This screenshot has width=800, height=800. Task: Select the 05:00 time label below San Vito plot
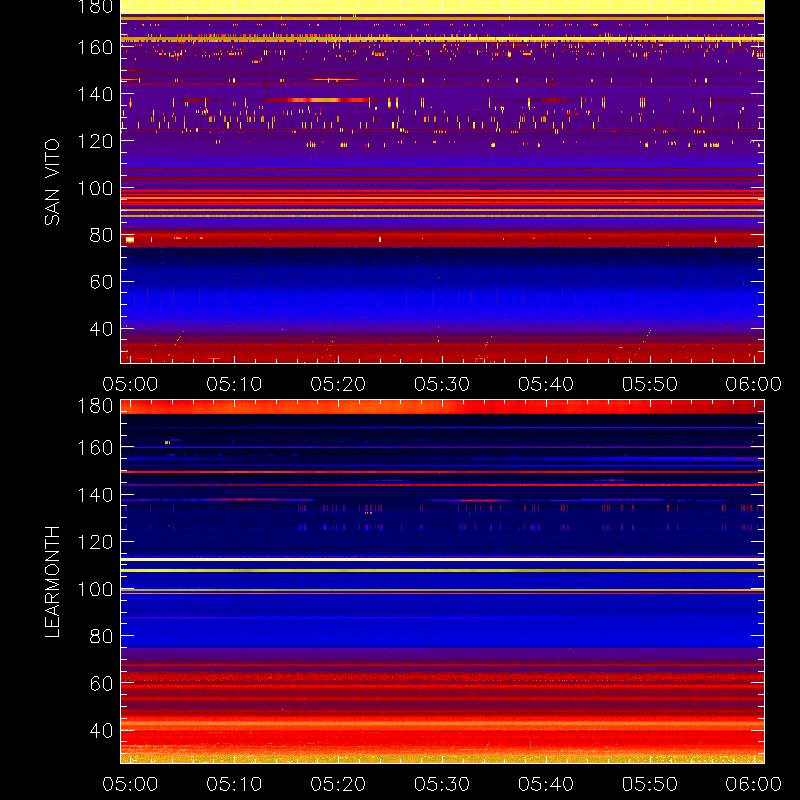pos(130,384)
